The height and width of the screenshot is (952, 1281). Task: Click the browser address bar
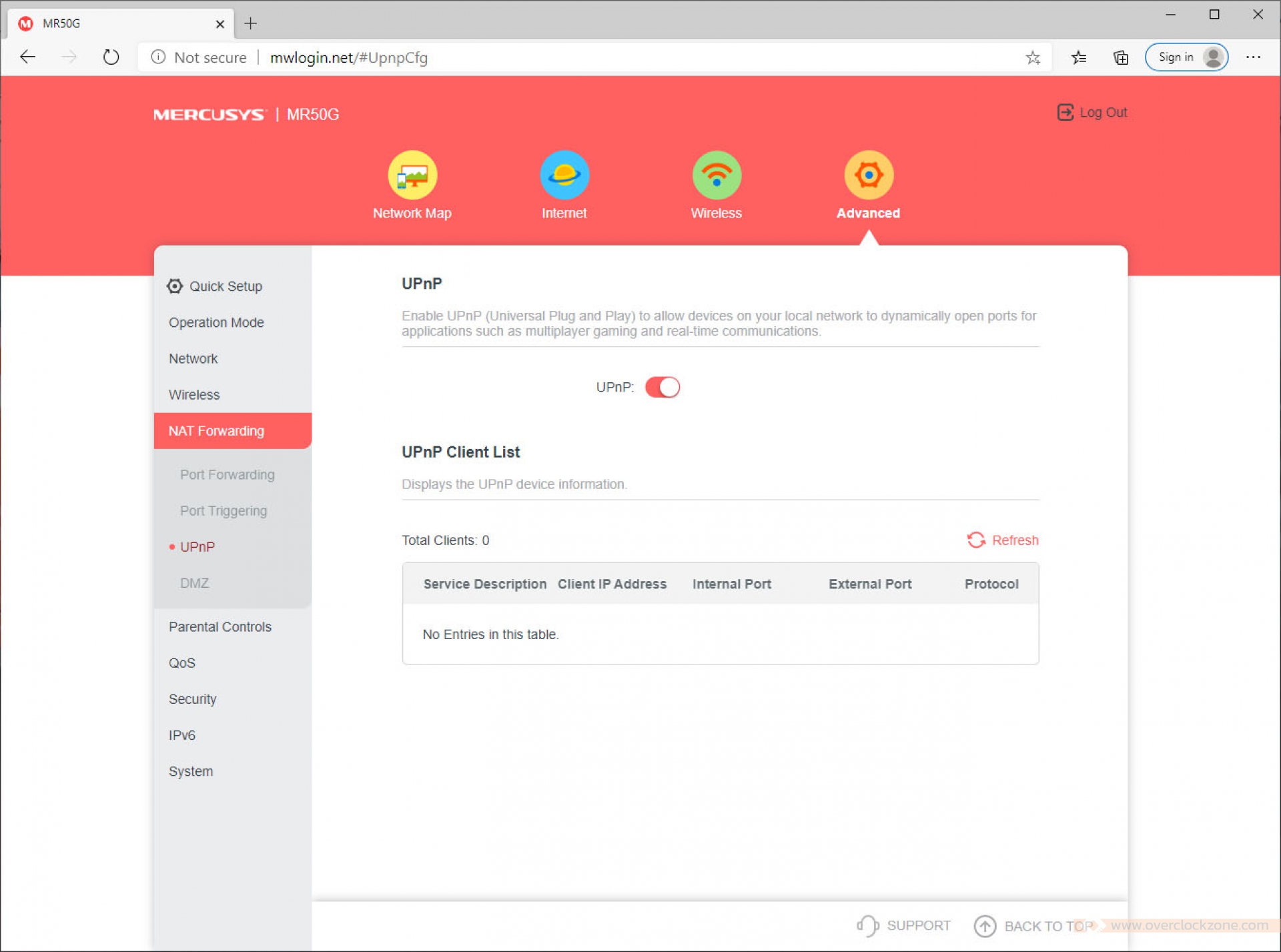click(x=600, y=57)
